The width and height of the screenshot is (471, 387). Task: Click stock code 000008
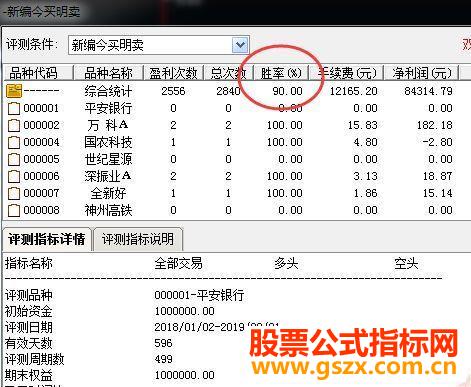[x=41, y=210]
